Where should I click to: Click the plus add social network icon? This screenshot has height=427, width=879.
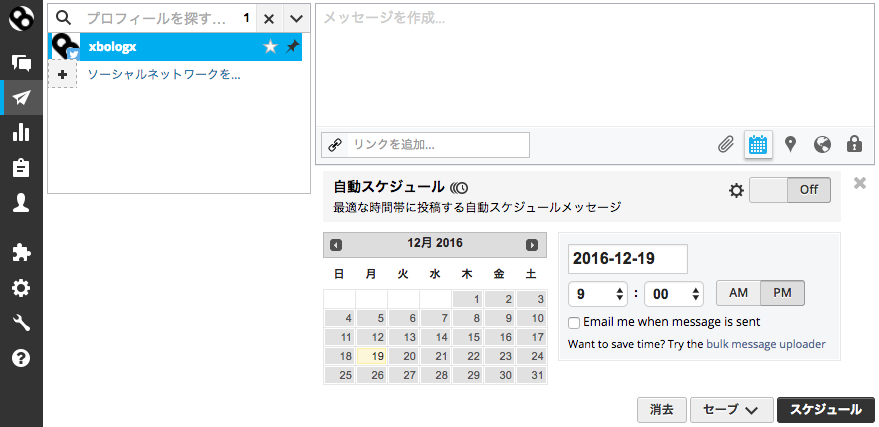click(62, 75)
